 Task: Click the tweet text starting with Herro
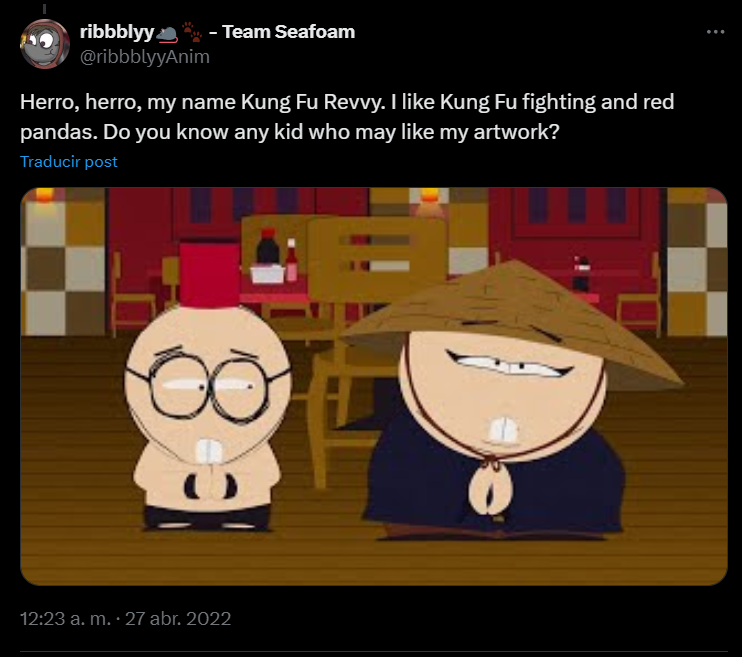pyautogui.click(x=347, y=116)
